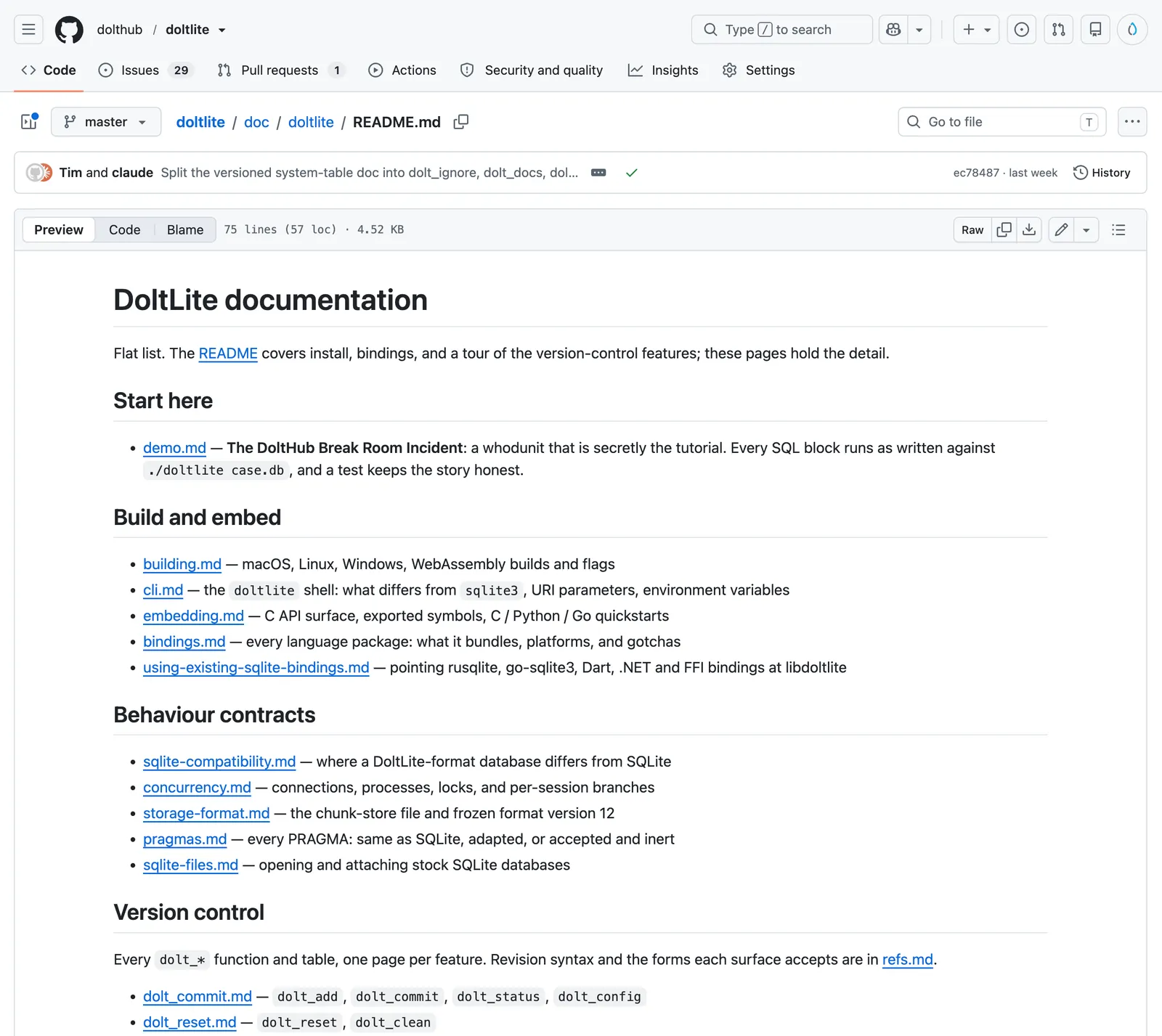The image size is (1162, 1036).
Task: Open dolt_commit.md link
Action: [x=198, y=997]
